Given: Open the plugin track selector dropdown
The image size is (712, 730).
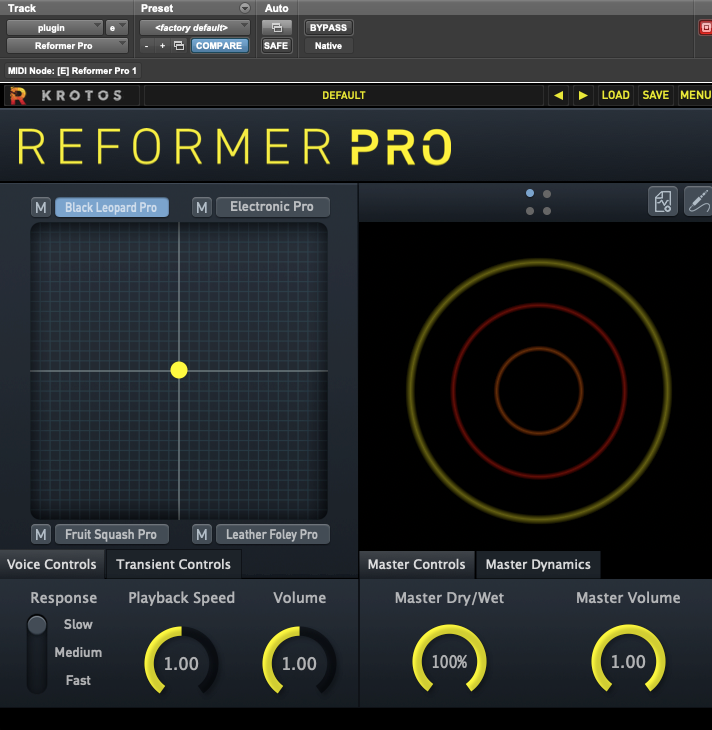Looking at the screenshot, I should pyautogui.click(x=54, y=28).
